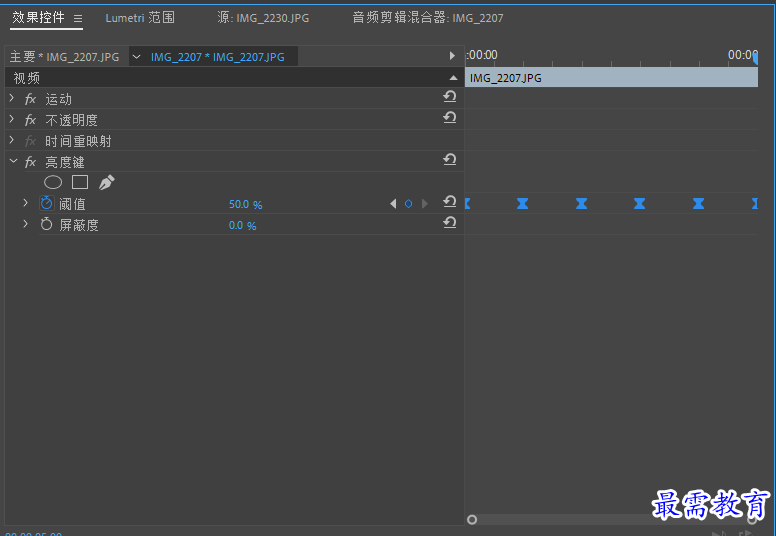Select the second 阈值 keyframe marker
This screenshot has width=776, height=536.
tap(523, 203)
